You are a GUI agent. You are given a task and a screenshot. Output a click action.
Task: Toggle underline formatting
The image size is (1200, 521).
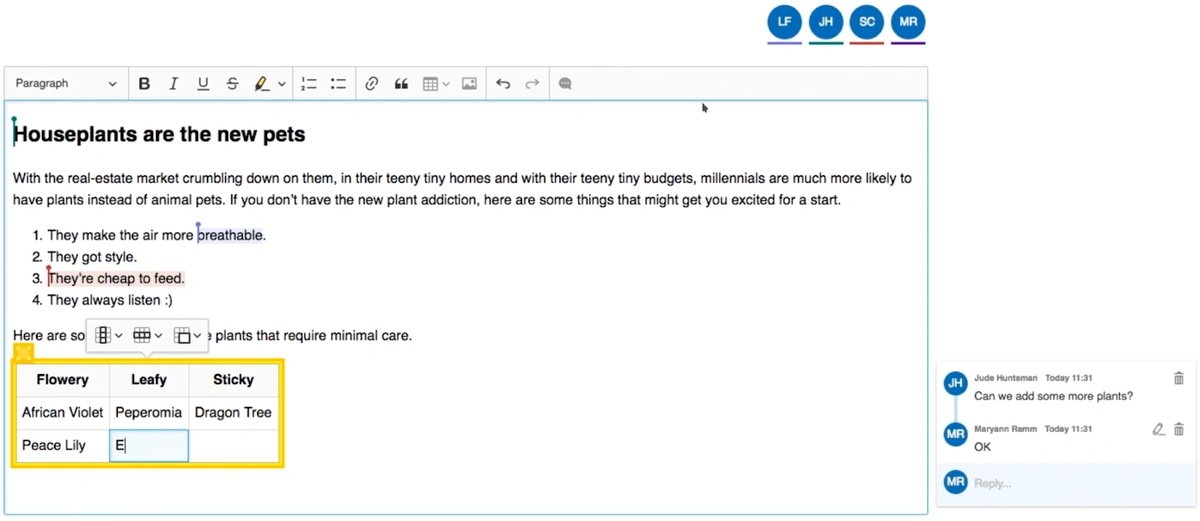[x=203, y=84]
